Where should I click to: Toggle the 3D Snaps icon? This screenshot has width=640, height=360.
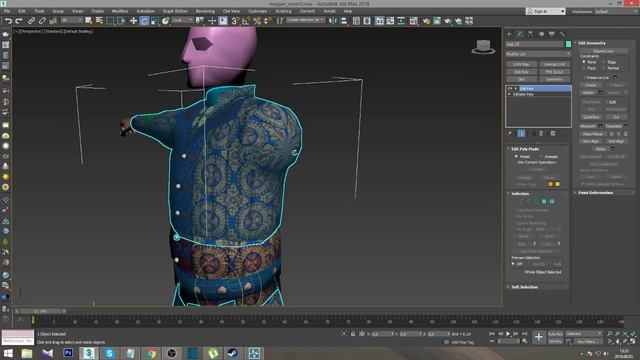(235, 21)
